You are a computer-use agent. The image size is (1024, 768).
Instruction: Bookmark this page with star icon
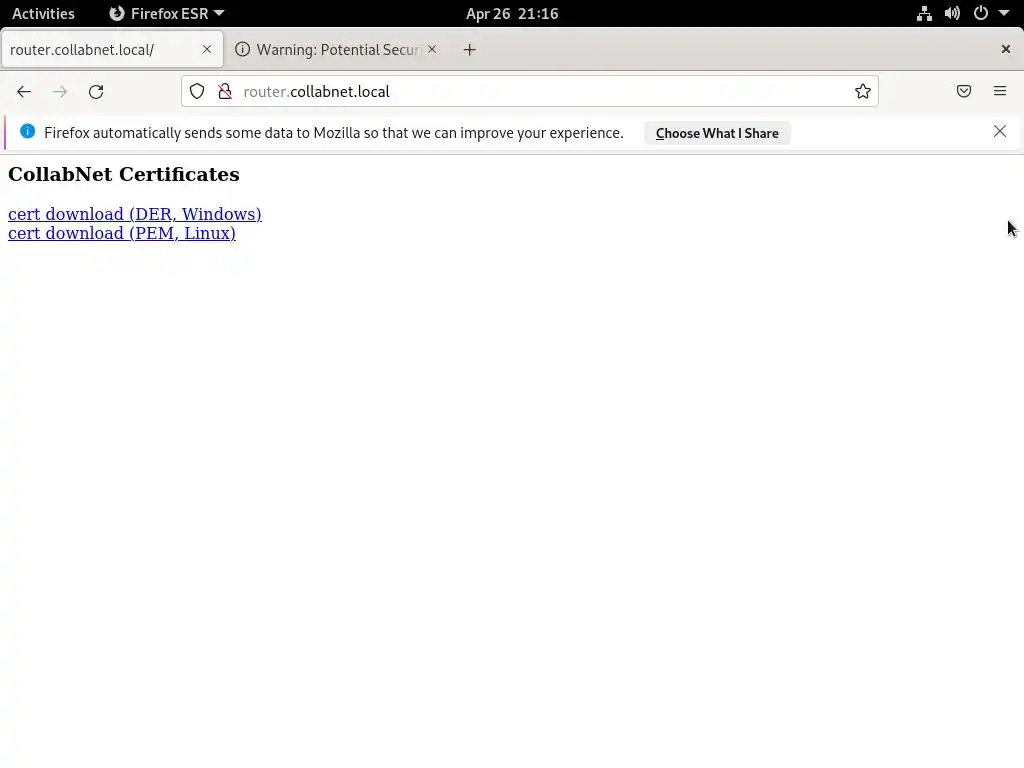863,91
